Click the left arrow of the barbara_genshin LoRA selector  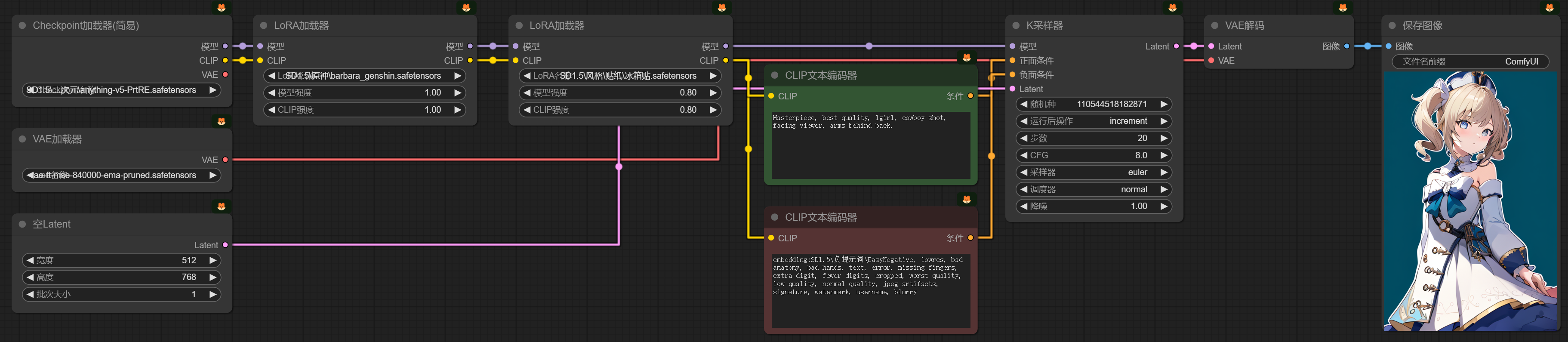click(x=271, y=76)
